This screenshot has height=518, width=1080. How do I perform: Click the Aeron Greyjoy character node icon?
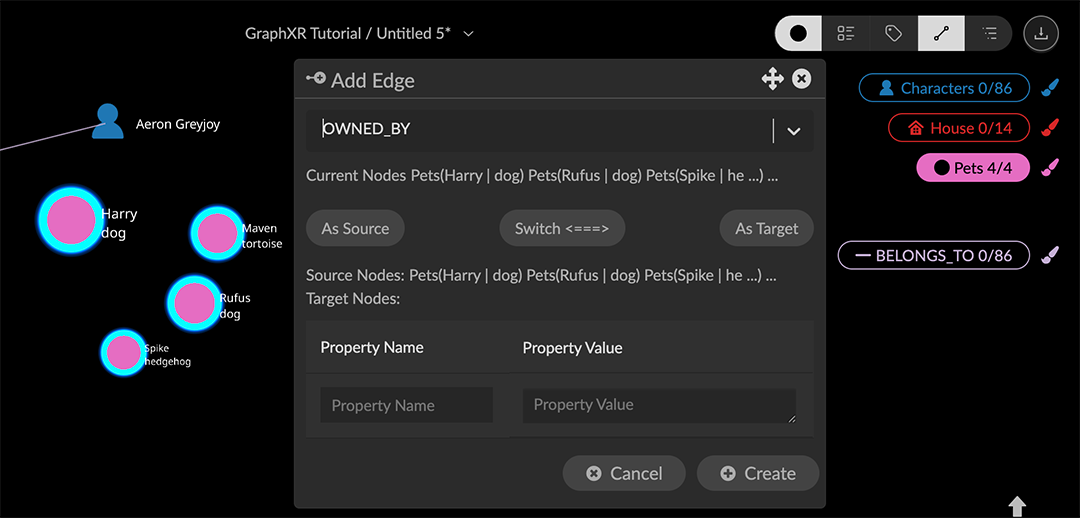click(x=107, y=122)
